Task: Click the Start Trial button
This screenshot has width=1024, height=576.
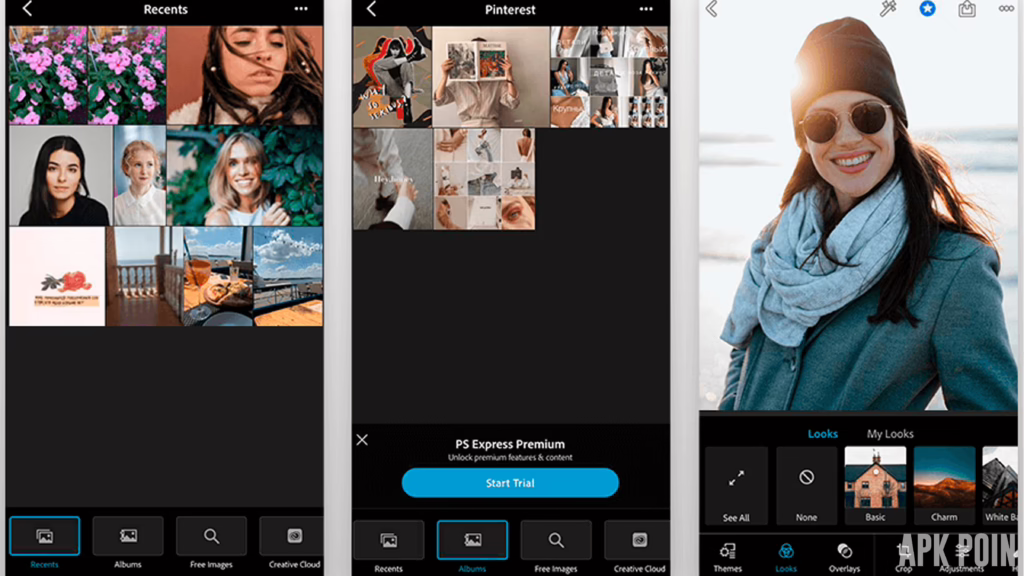Action: (x=510, y=483)
